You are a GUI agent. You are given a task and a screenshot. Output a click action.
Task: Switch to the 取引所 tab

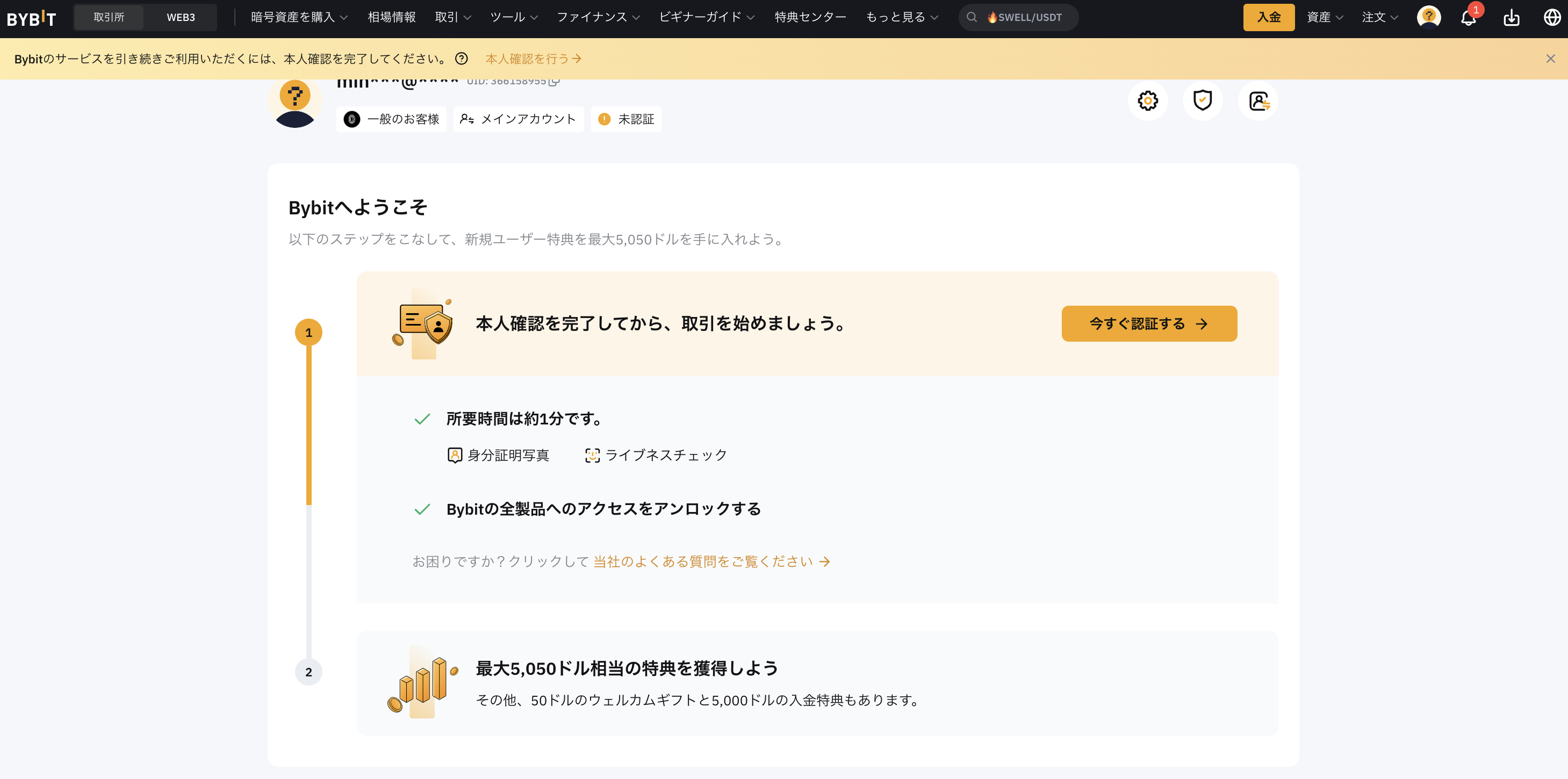click(x=109, y=18)
